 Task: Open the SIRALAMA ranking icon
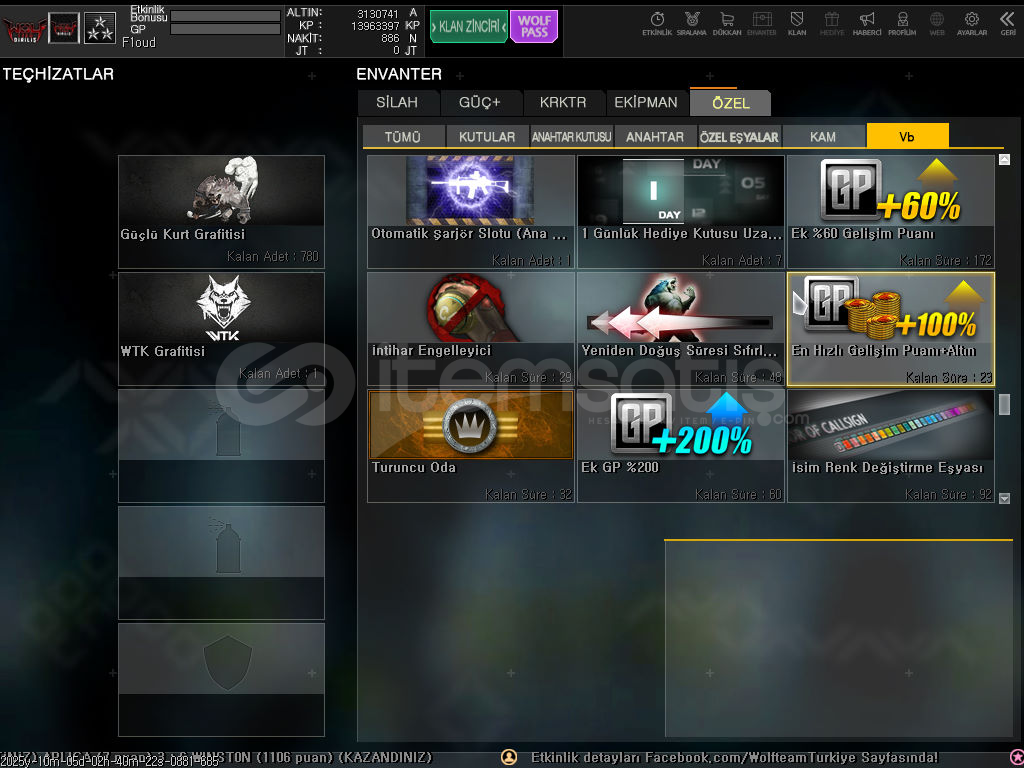coord(692,23)
